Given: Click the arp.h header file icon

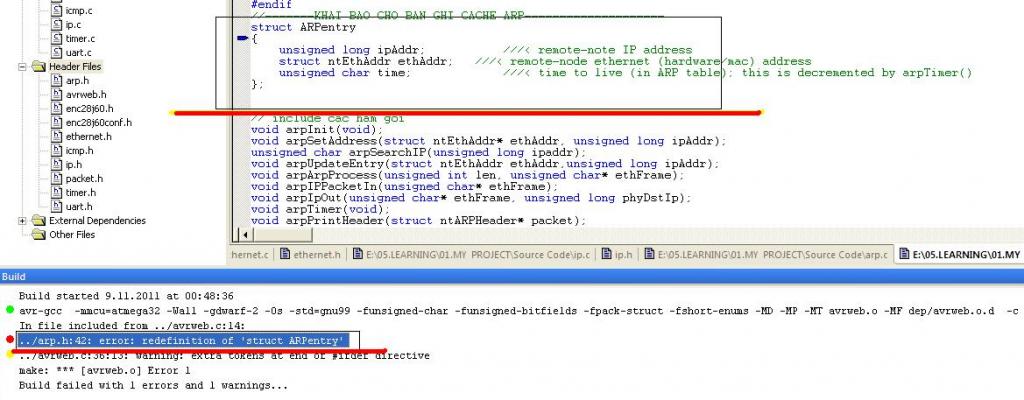Looking at the screenshot, I should (57, 81).
